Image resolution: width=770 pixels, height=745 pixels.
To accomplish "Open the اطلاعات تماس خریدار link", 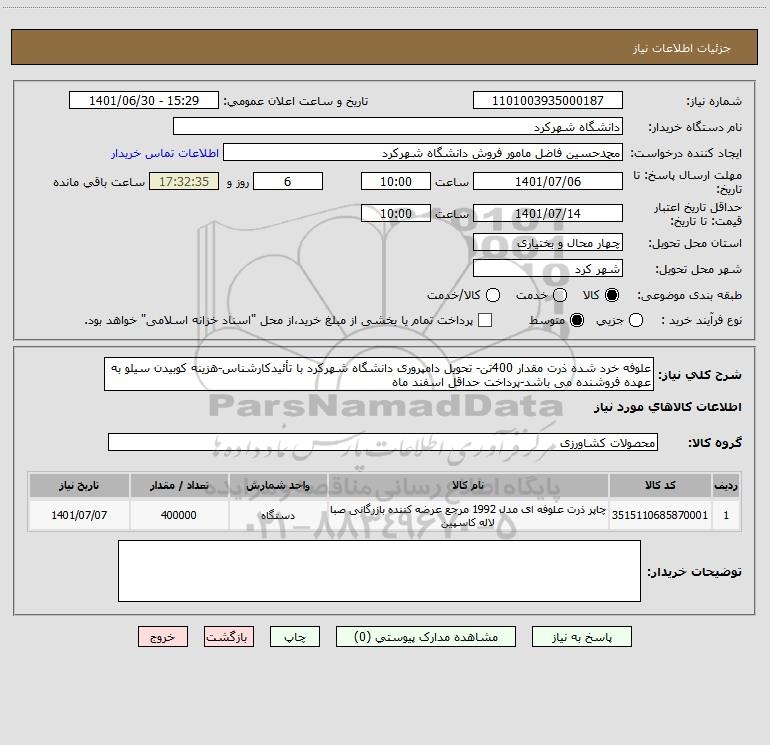I will (x=165, y=153).
